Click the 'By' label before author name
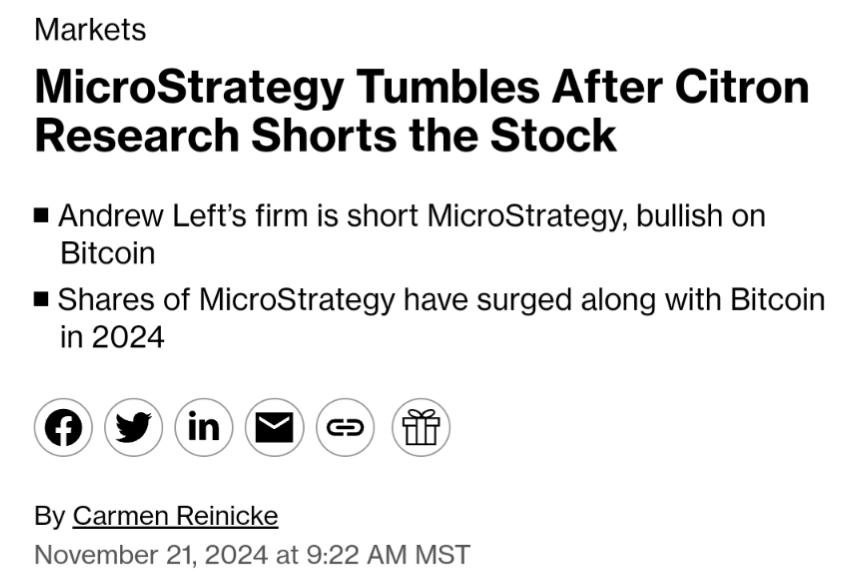This screenshot has width=863, height=580. (x=50, y=516)
